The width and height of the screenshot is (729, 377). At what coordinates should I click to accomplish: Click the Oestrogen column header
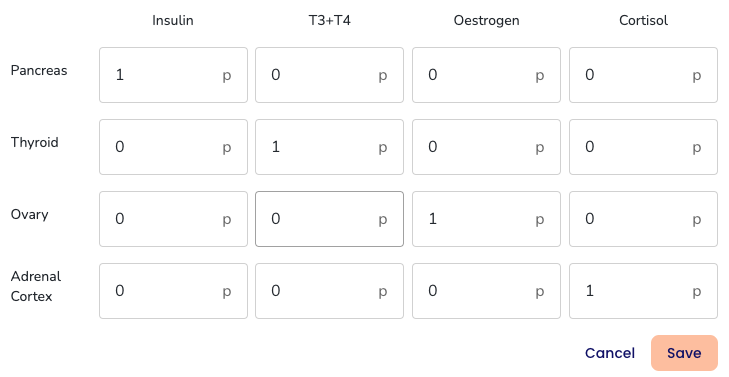pos(486,20)
